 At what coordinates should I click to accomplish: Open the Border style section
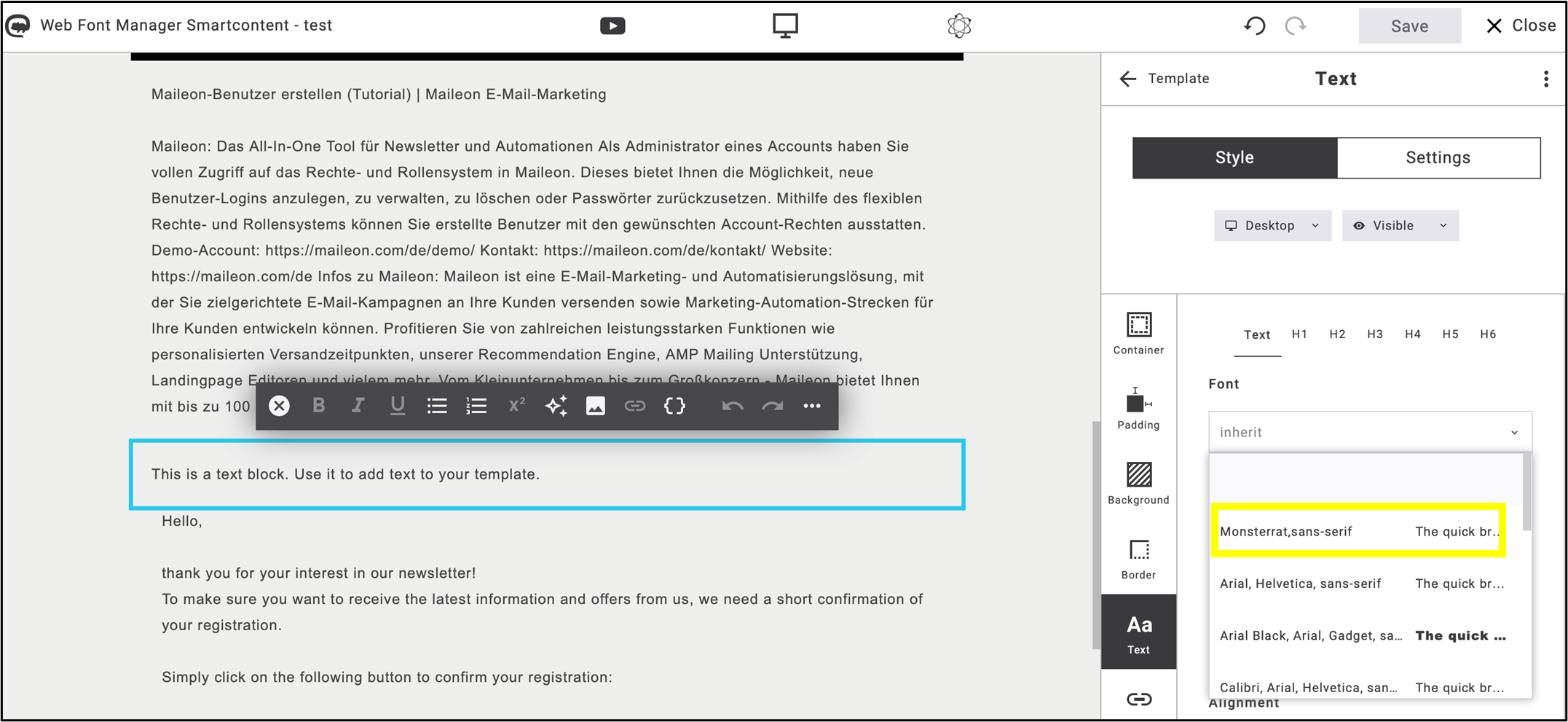[1138, 559]
